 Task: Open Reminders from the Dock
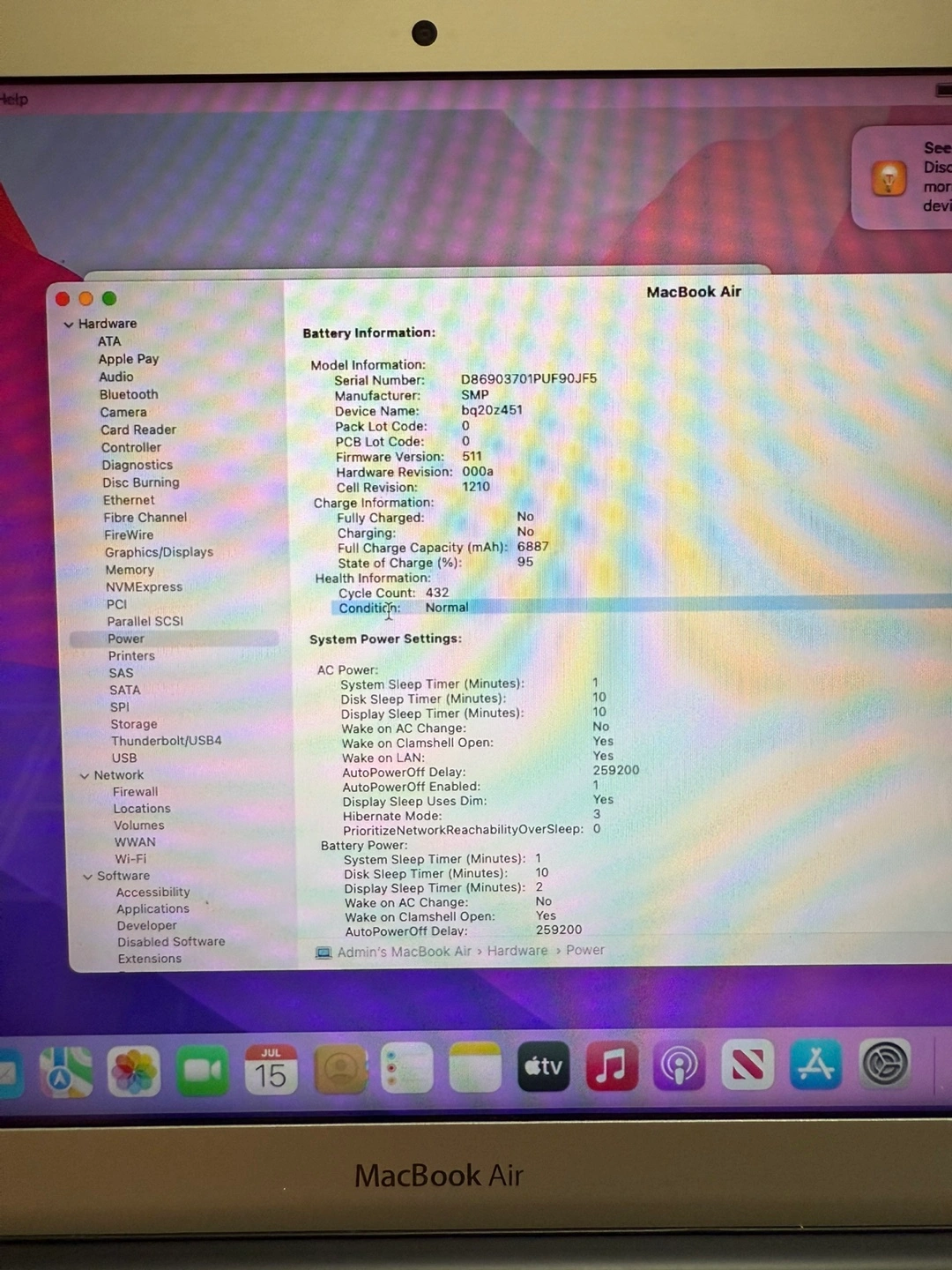click(407, 1068)
